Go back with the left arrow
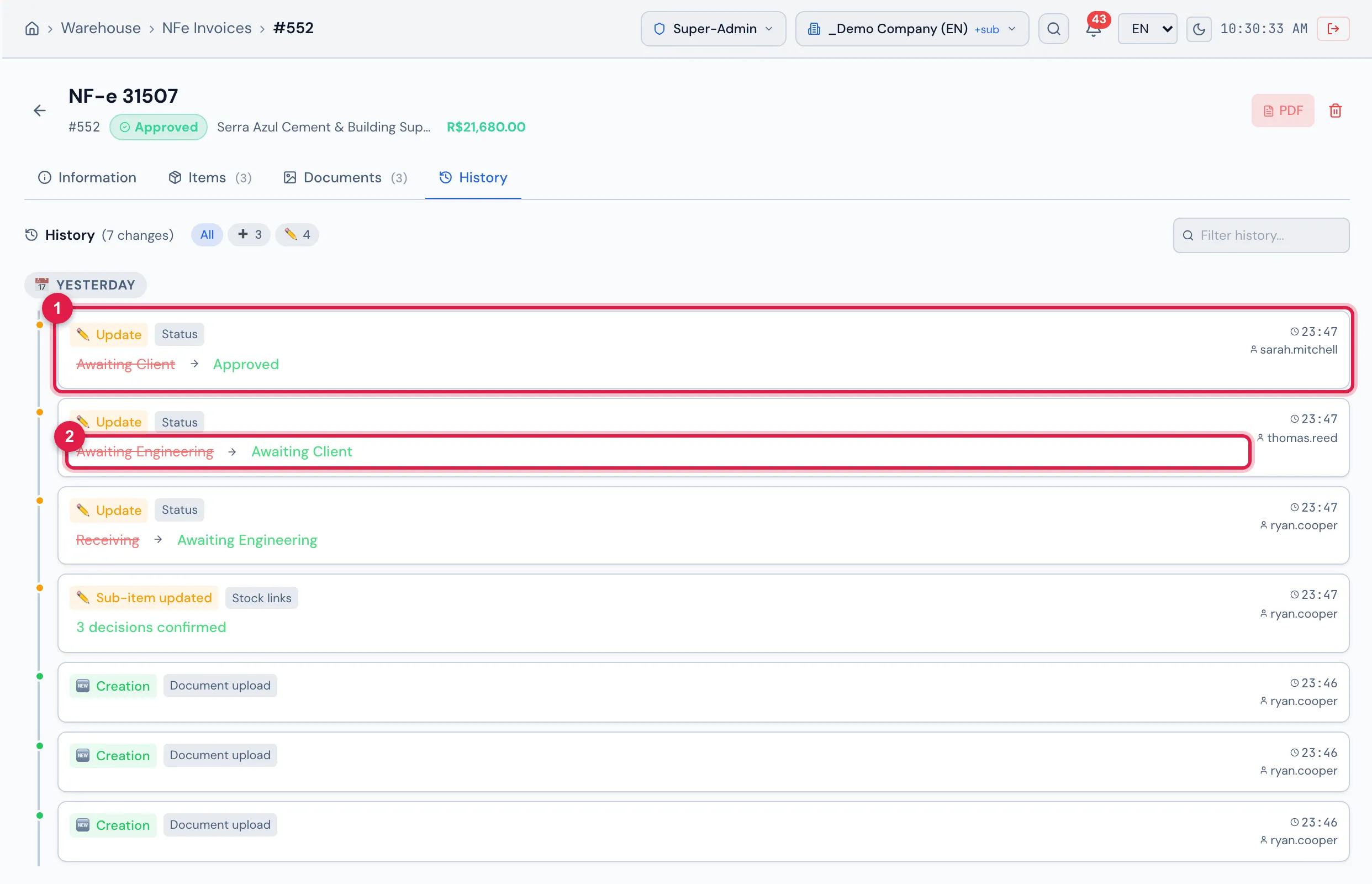1372x884 pixels. click(x=39, y=110)
